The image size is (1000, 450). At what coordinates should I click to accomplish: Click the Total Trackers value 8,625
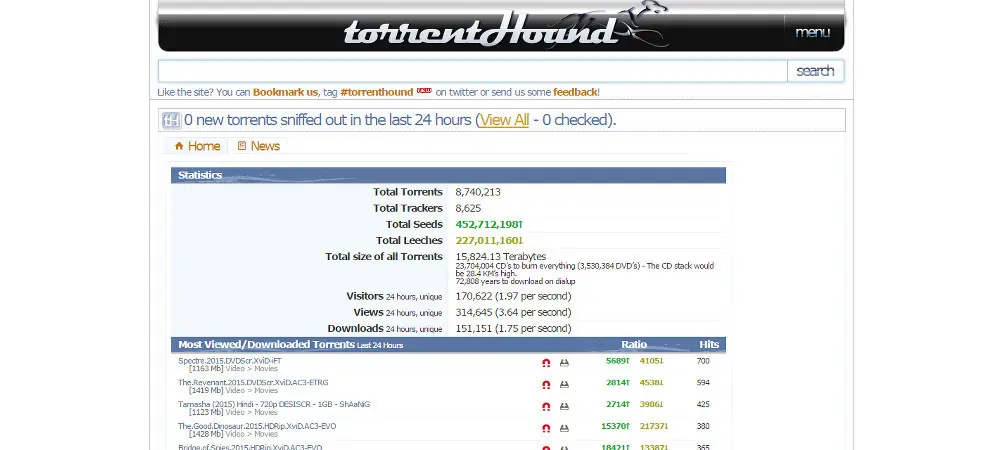coord(468,208)
